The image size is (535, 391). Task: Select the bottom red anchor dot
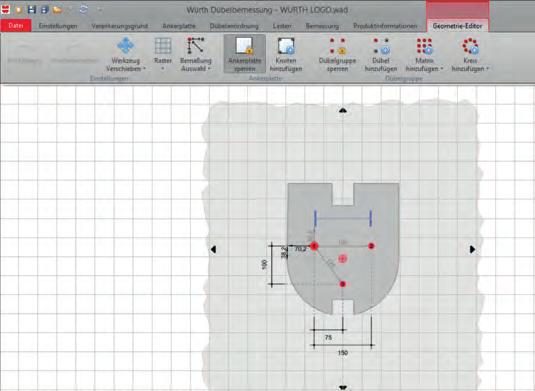[343, 284]
